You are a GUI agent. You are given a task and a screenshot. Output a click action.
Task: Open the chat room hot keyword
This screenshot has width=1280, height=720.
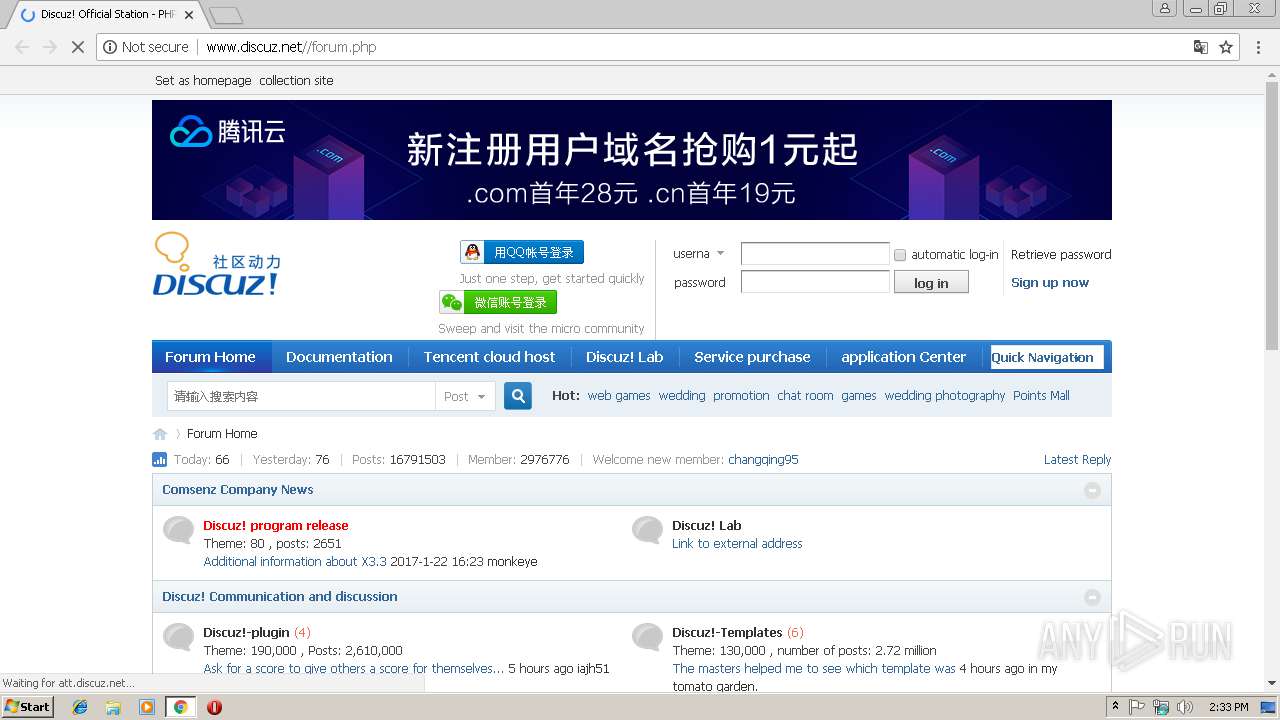click(x=805, y=396)
